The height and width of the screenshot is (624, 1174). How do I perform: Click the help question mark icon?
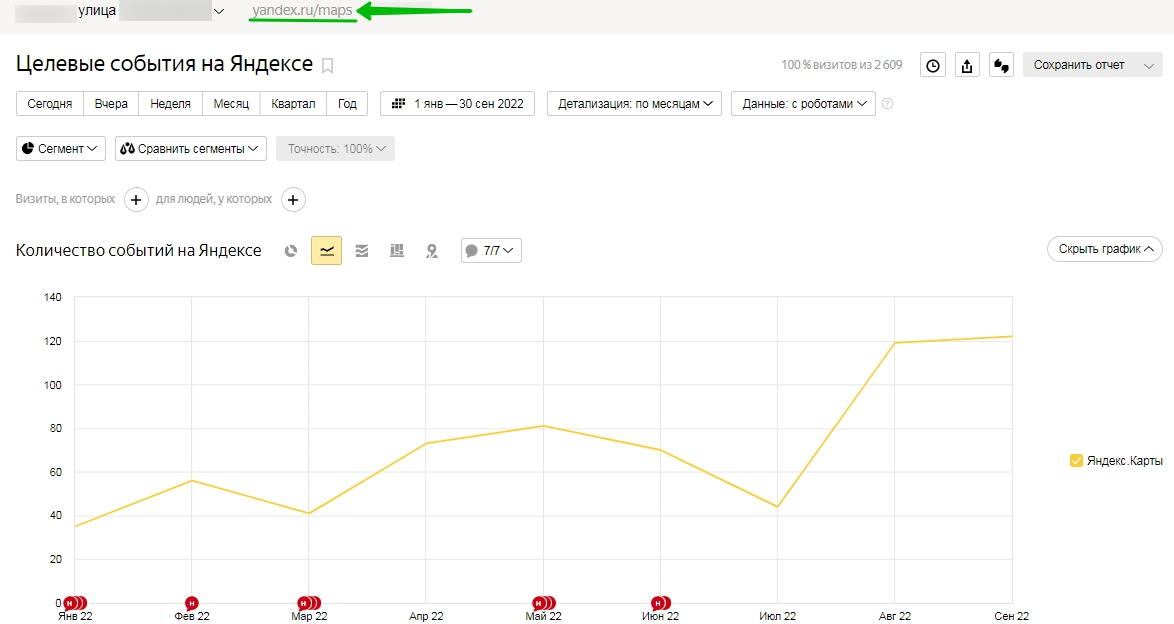coord(887,104)
